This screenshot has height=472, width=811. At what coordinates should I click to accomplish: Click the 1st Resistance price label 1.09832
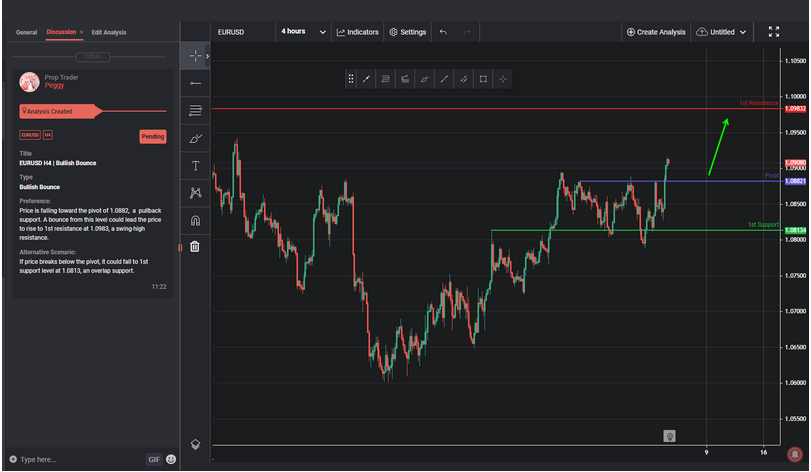(795, 109)
